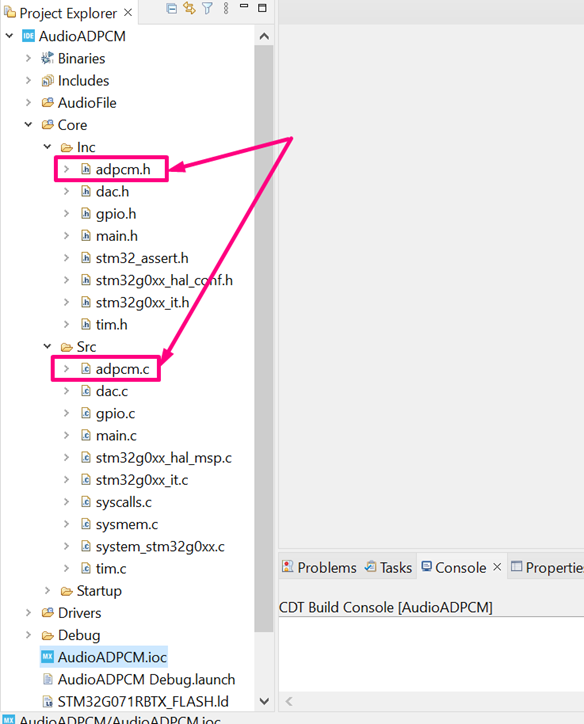Switch to the Tasks tab
Screen dimensions: 584x724
pyautogui.click(x=388, y=567)
